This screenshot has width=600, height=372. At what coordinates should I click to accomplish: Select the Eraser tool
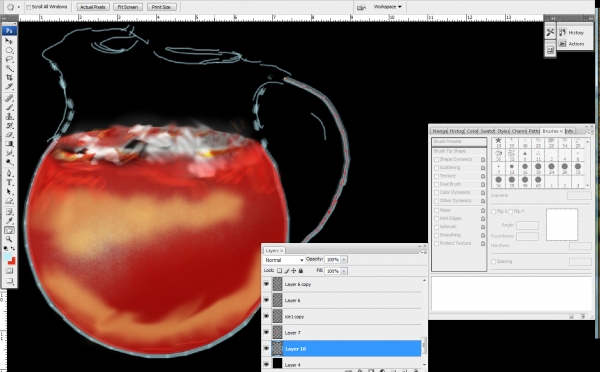point(9,135)
